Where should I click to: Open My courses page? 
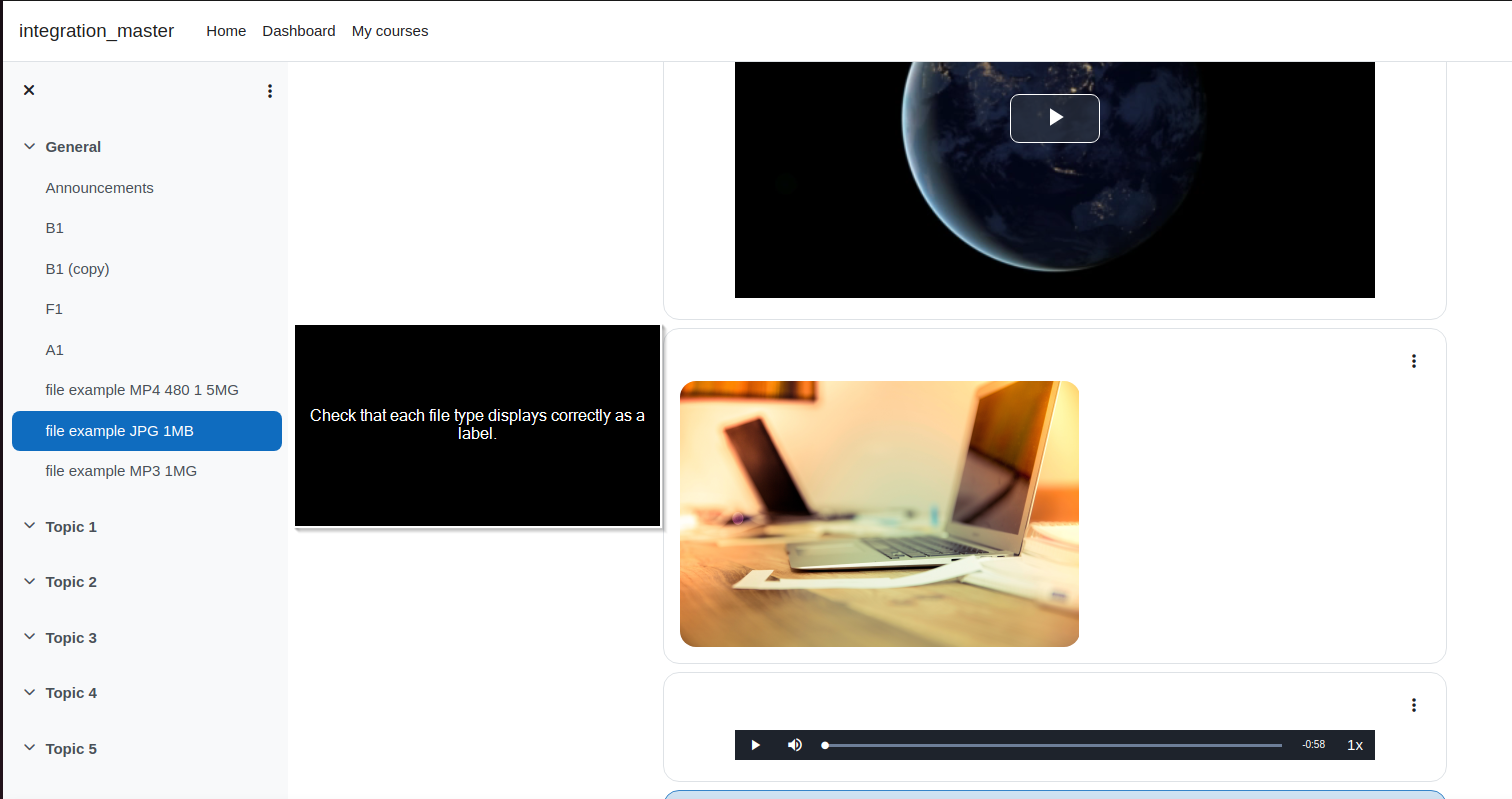390,31
